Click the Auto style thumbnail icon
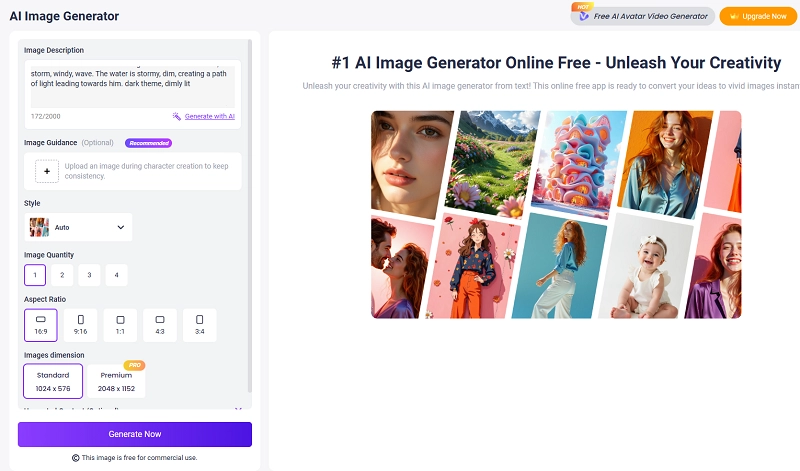The height and width of the screenshot is (471, 800). click(39, 227)
